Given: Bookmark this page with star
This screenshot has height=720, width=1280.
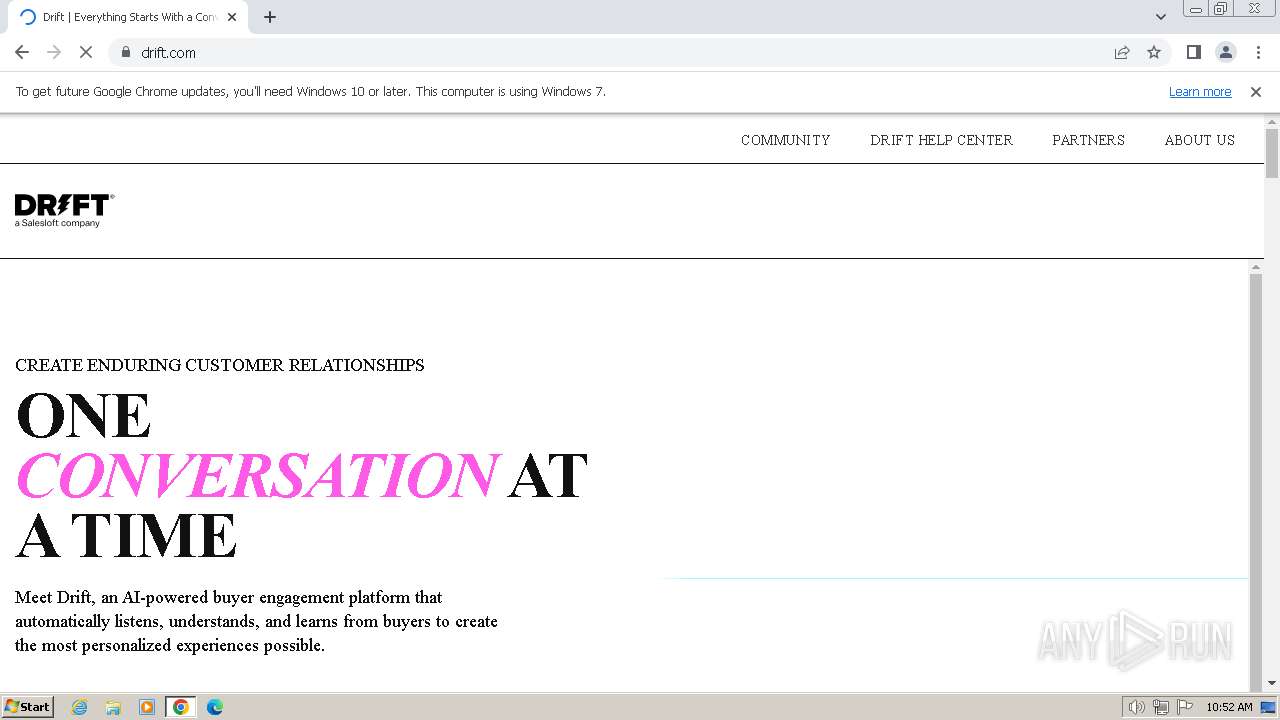Looking at the screenshot, I should click(1154, 52).
